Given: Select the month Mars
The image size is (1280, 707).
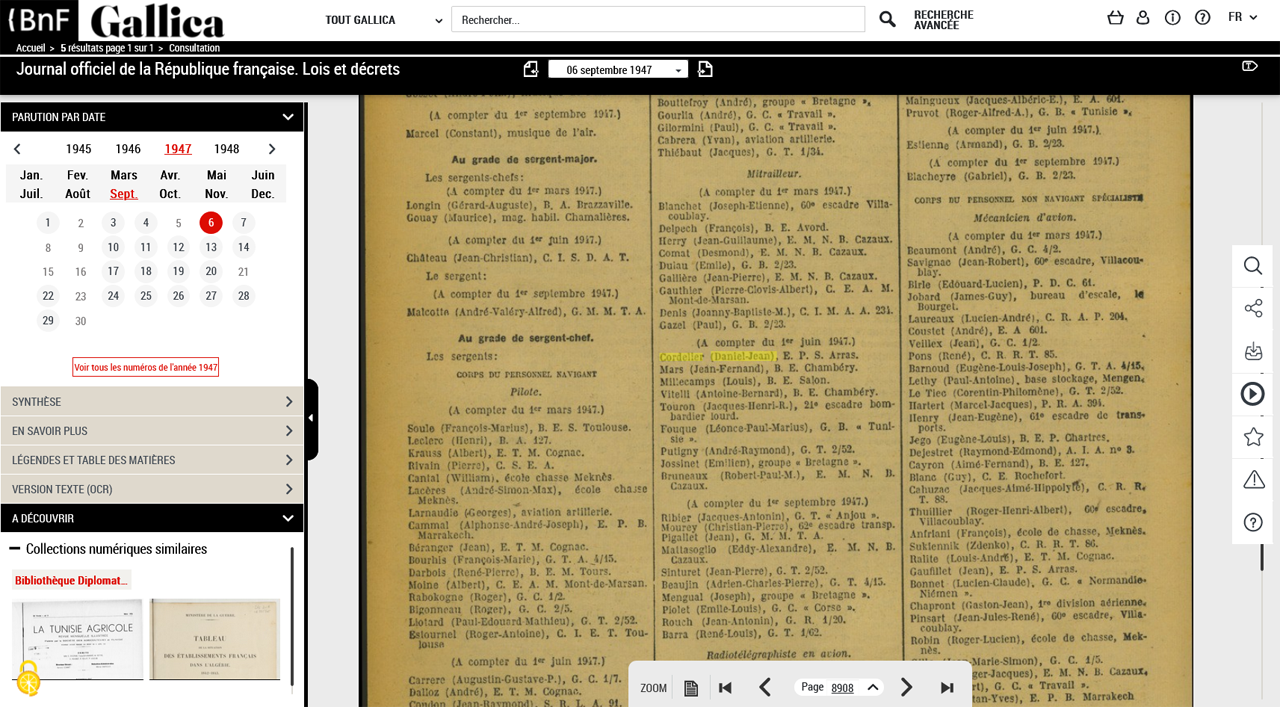Looking at the screenshot, I should tap(124, 175).
